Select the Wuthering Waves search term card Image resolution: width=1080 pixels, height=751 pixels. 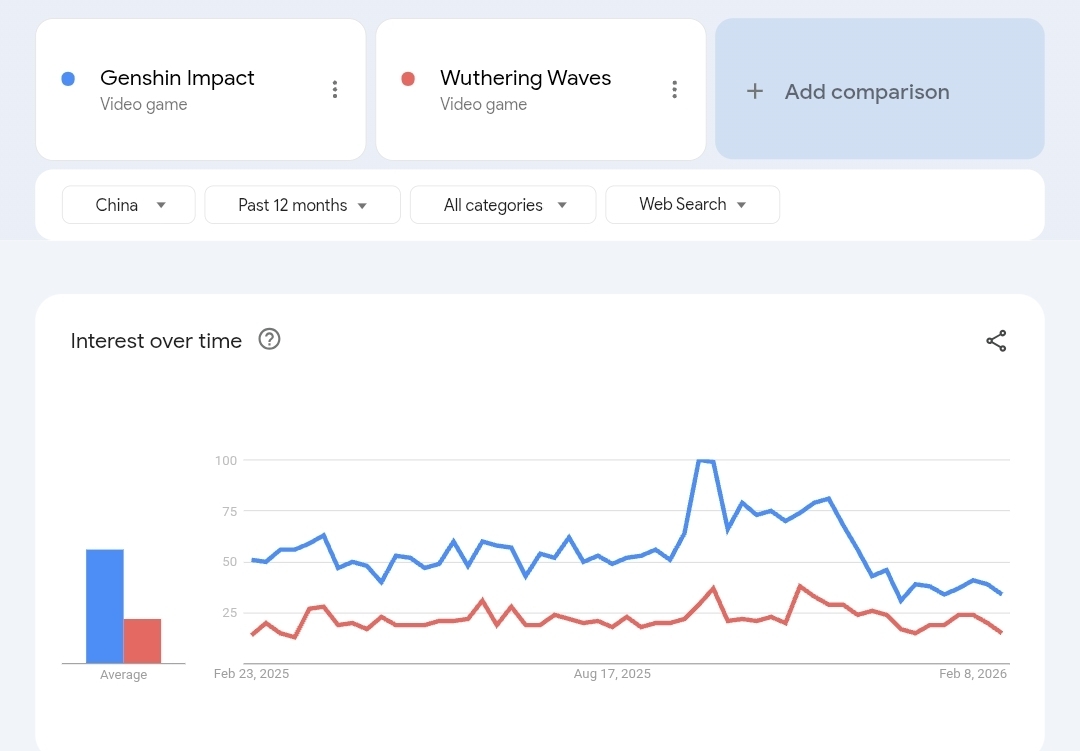[x=540, y=90]
